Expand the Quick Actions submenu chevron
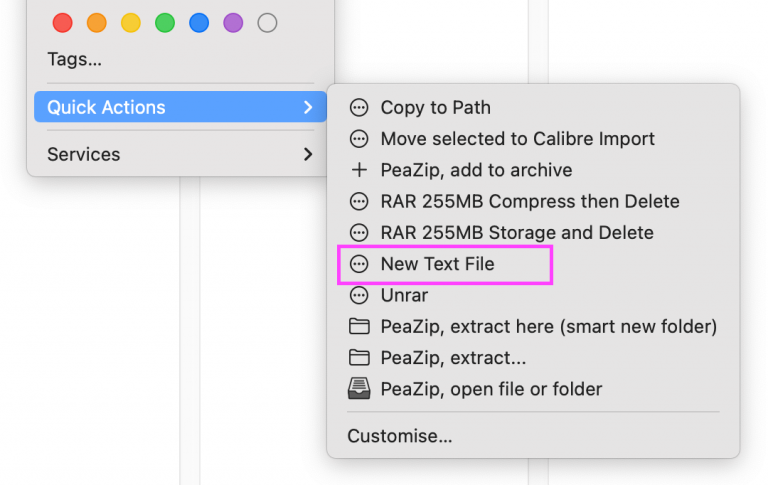 pos(308,107)
